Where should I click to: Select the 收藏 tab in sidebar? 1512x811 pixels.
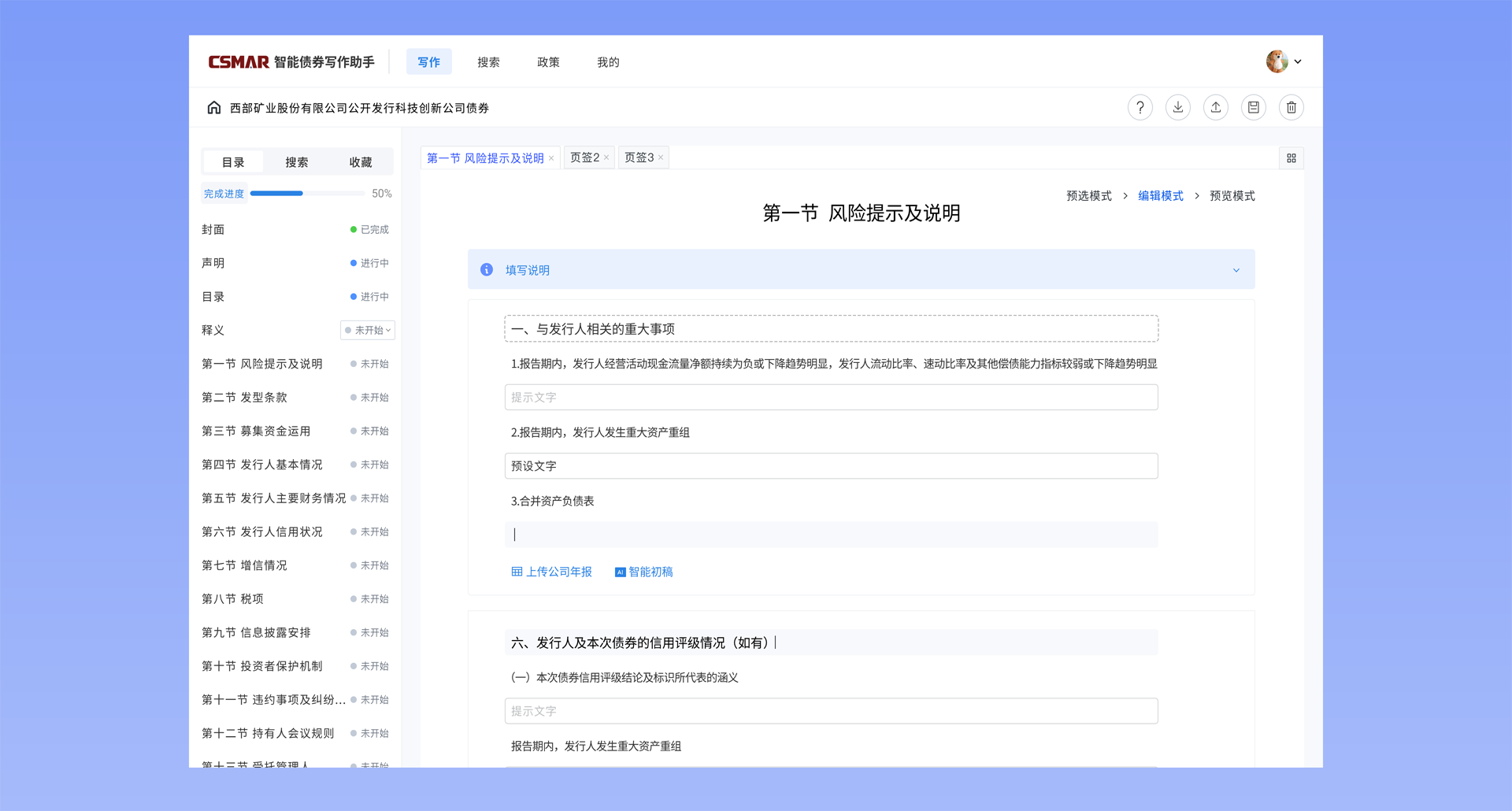360,162
